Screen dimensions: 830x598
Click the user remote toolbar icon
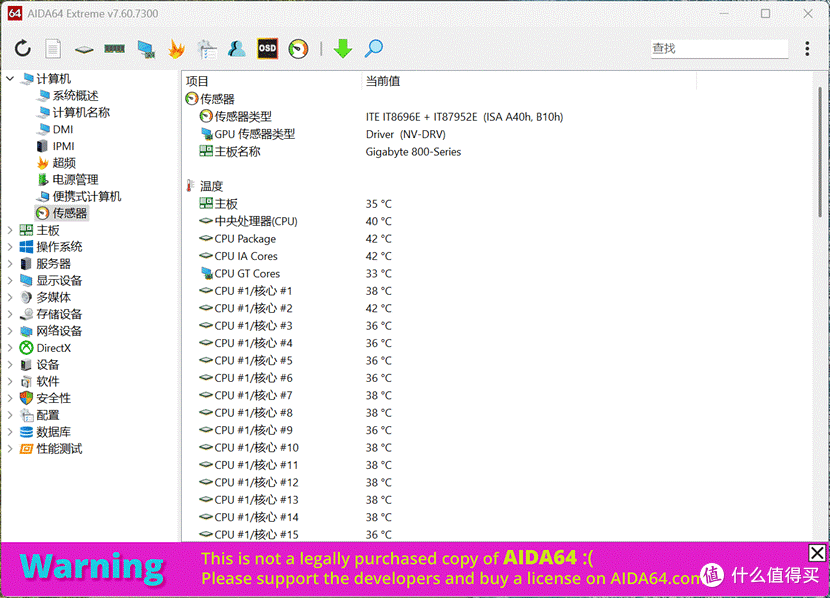(237, 49)
